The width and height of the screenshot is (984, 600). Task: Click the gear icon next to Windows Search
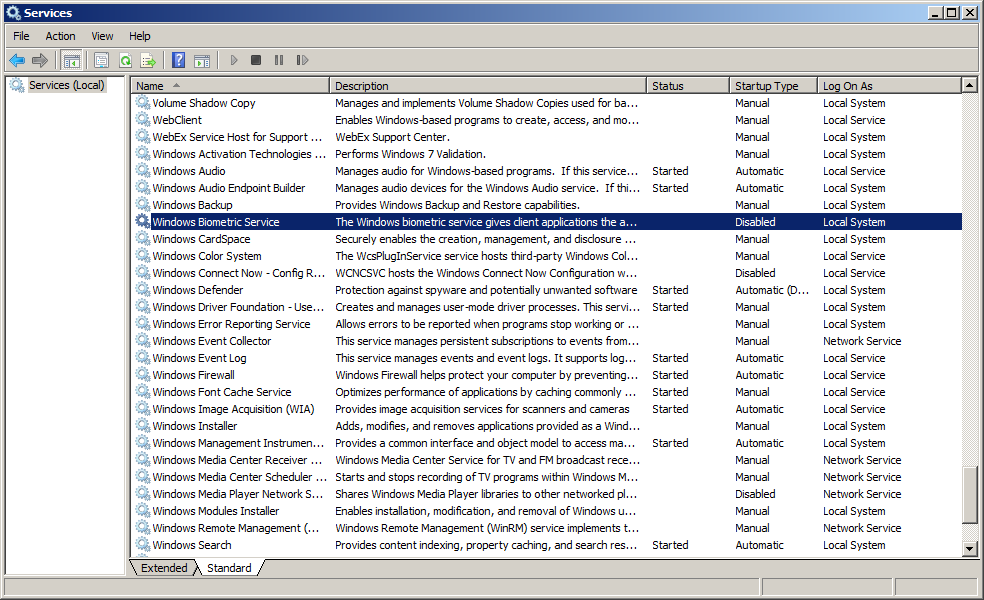143,545
